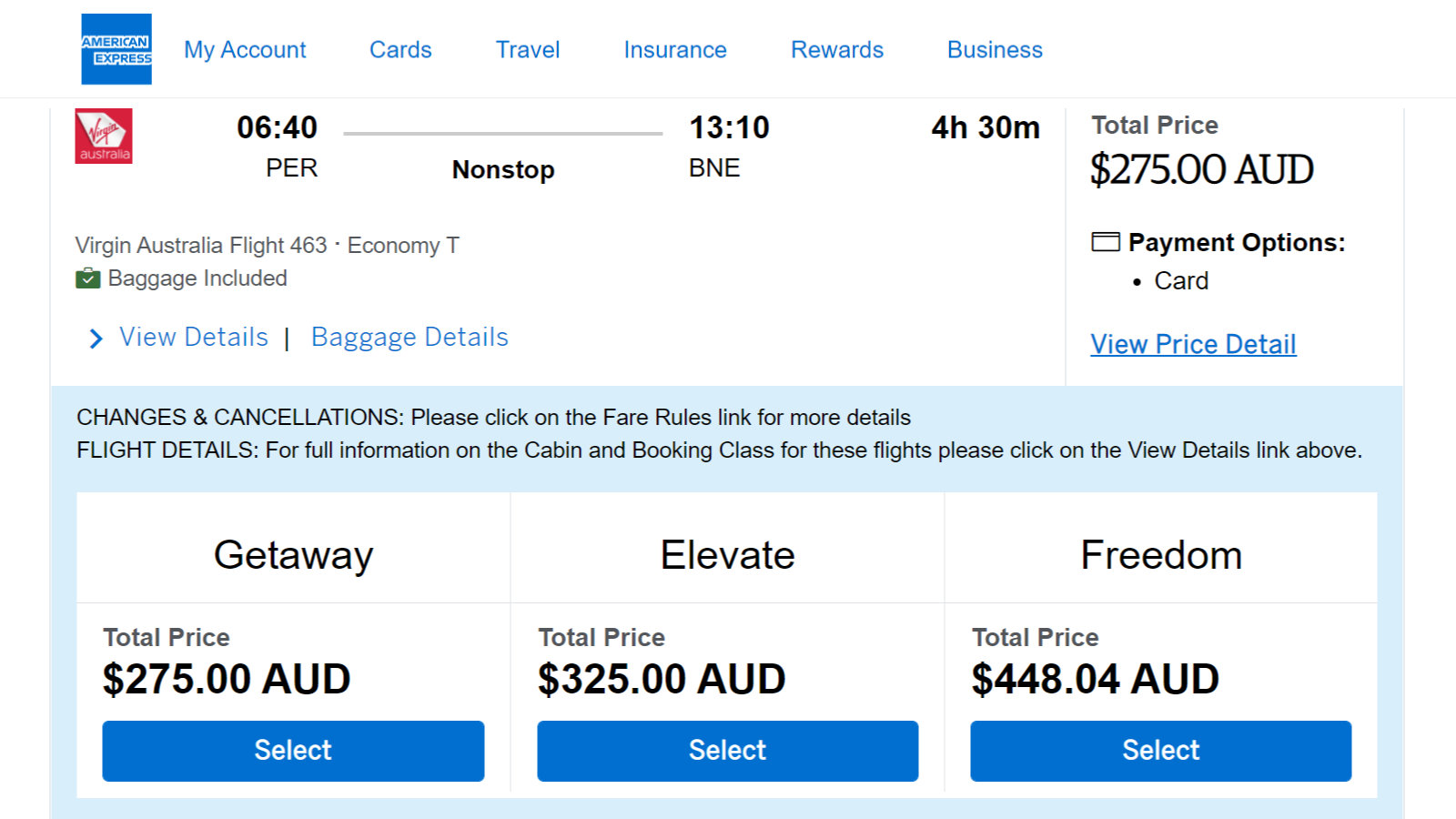Expand View Details chevron arrow
This screenshot has width=1456, height=819.
click(x=96, y=339)
